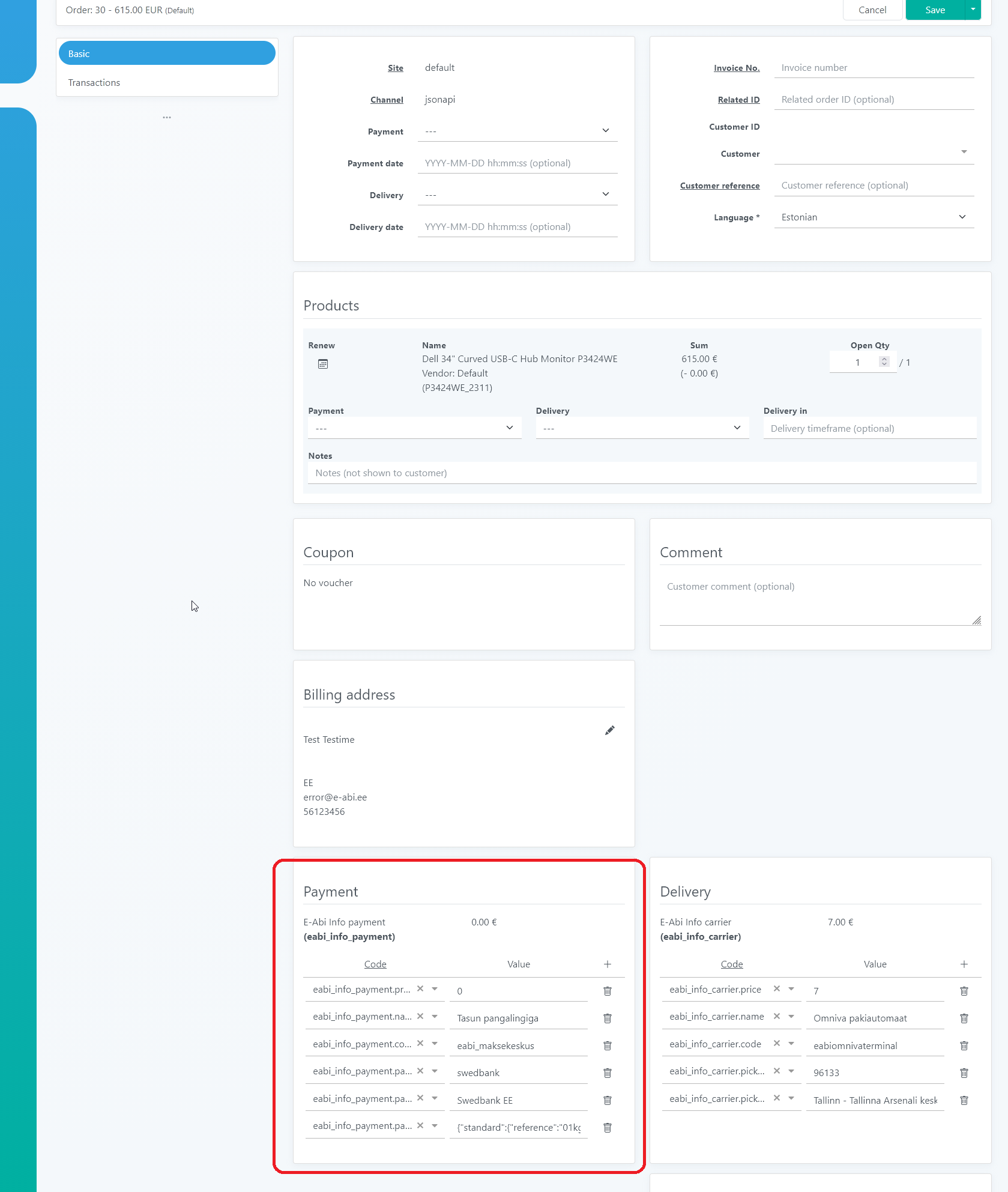
Task: Delete the Tasun pangalingiga payment row
Action: tap(607, 1018)
